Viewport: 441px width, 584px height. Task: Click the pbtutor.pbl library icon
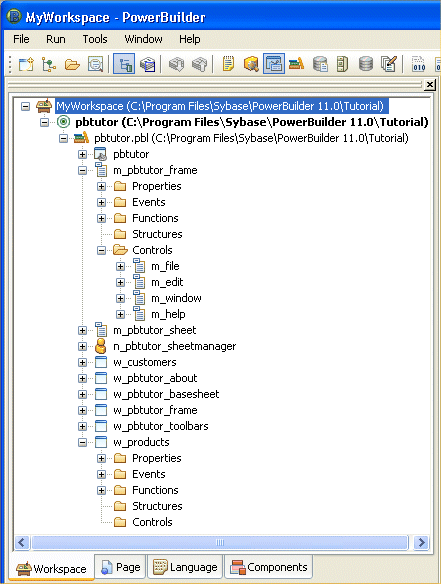coord(82,138)
